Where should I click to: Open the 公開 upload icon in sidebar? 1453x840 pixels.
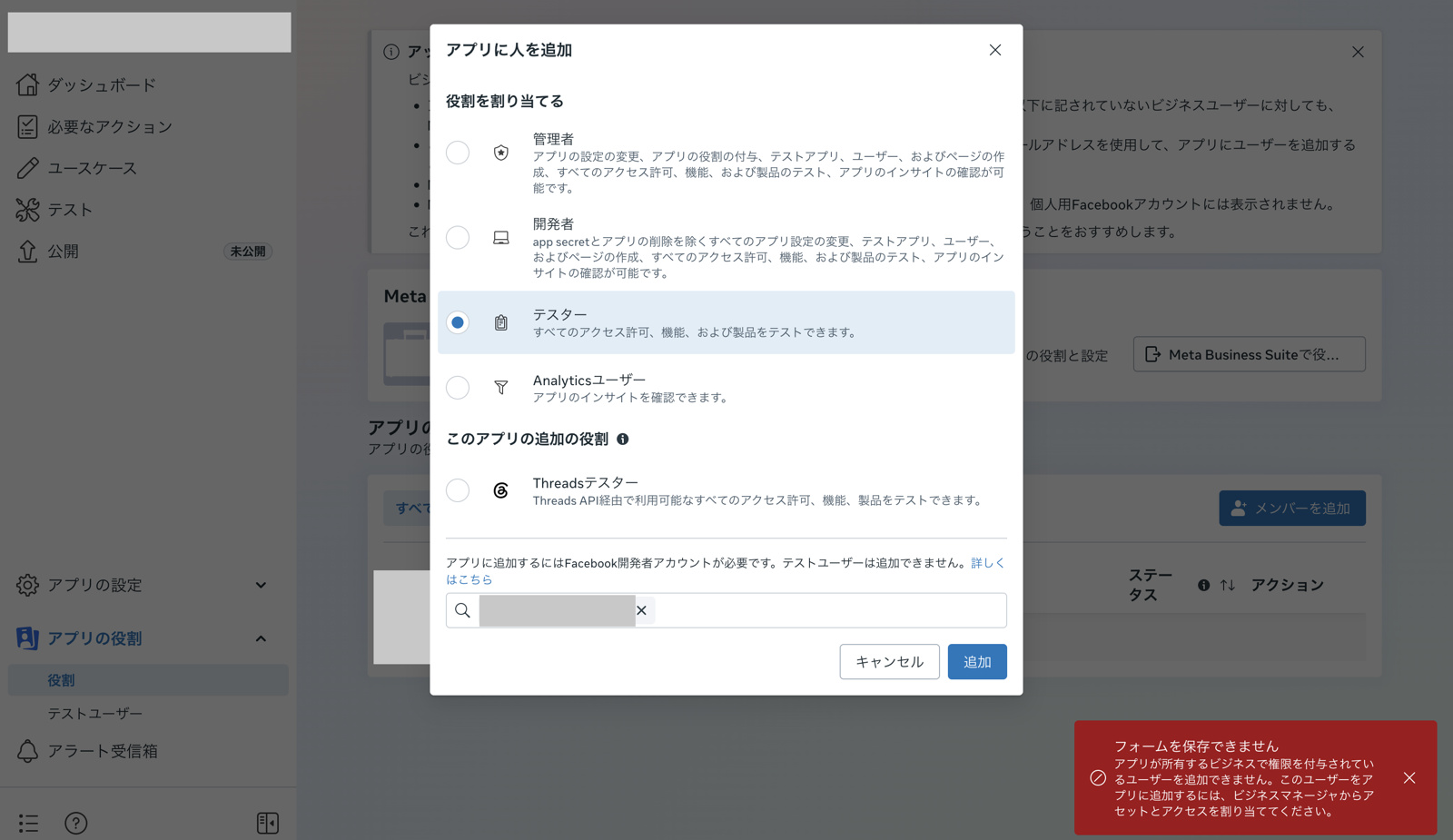click(27, 252)
